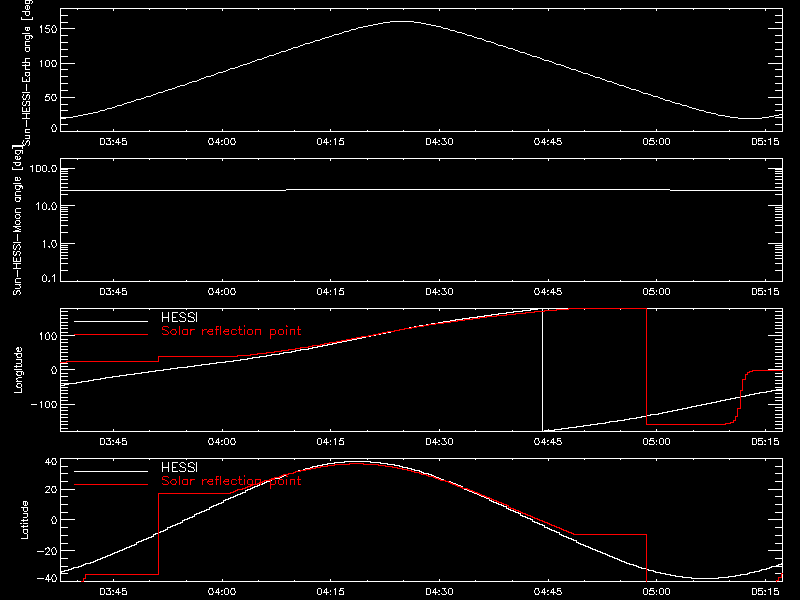This screenshot has width=800, height=600.
Task: Click the 20 tick on Latitude plot
Action: (x=51, y=489)
